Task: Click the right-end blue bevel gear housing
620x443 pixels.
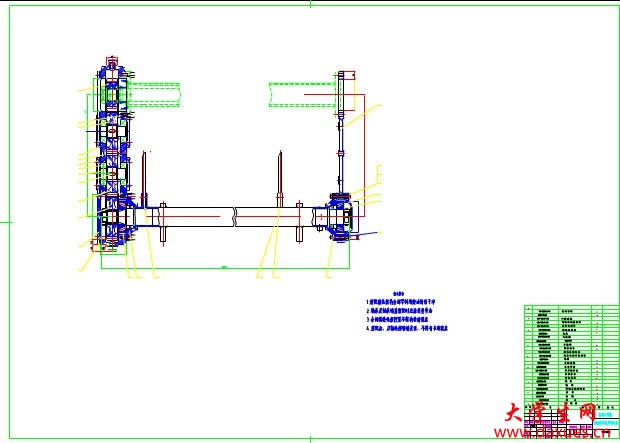Action: click(338, 217)
